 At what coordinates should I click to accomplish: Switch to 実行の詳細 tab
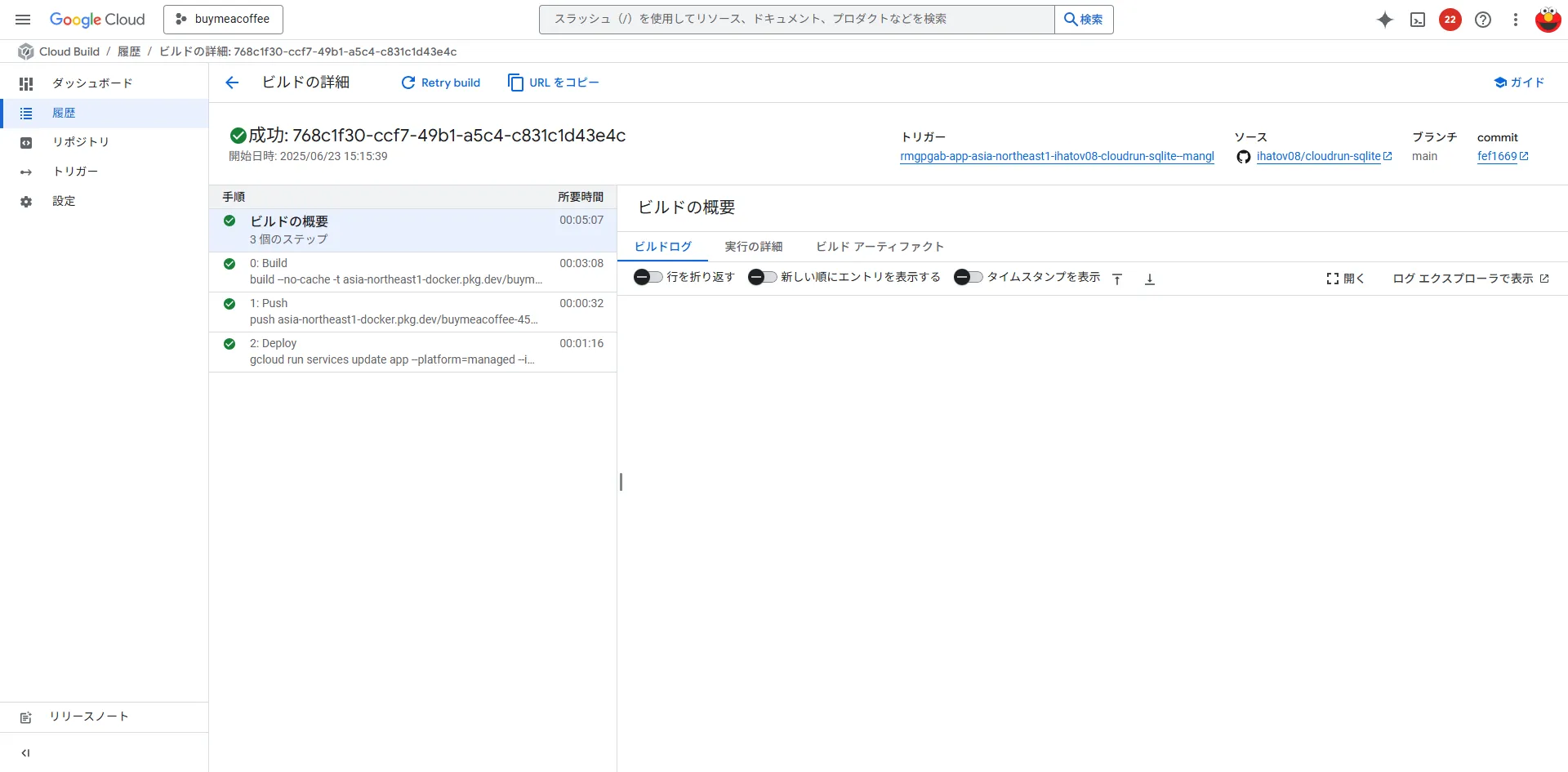[752, 246]
